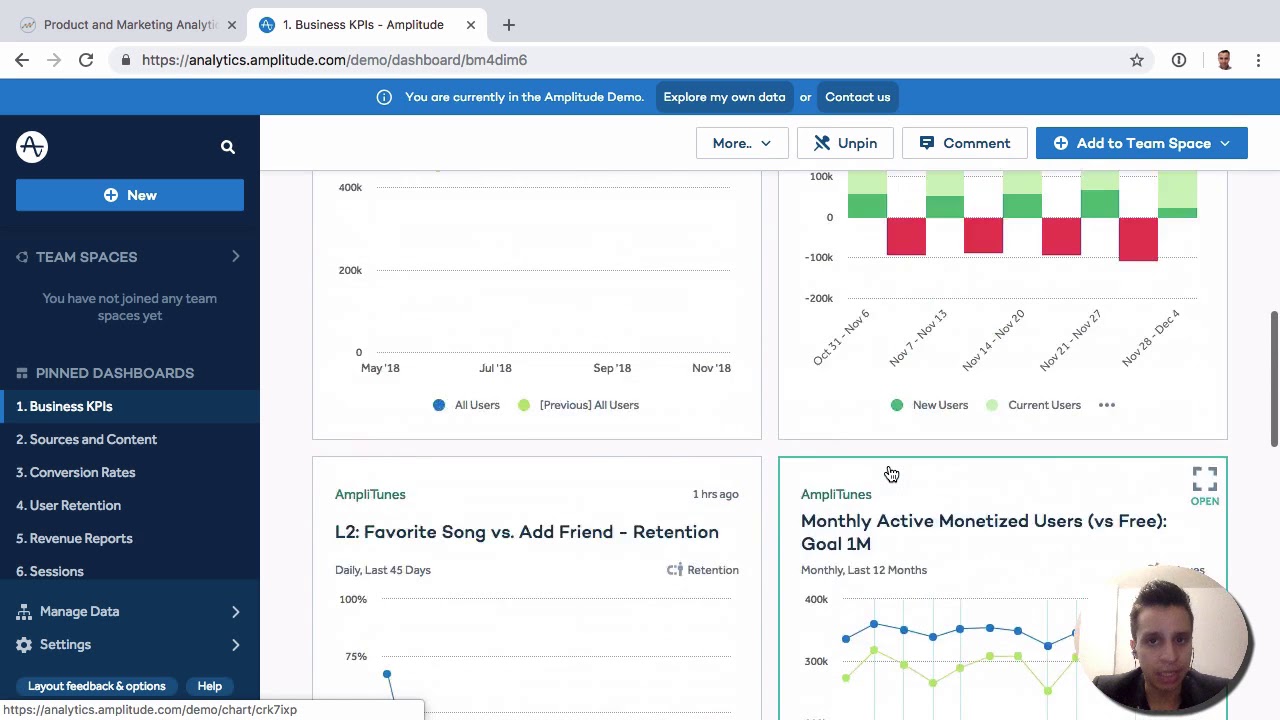Toggle the All Users legend series
Viewport: 1280px width, 720px height.
[476, 405]
